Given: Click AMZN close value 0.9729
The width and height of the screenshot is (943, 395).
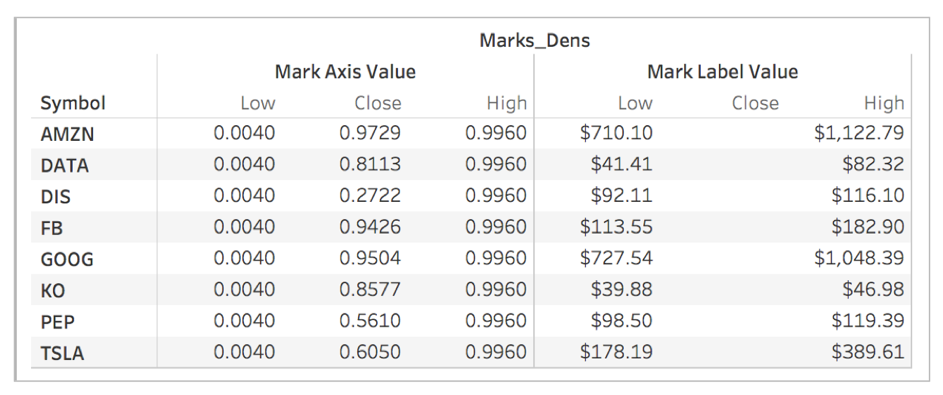Looking at the screenshot, I should (x=370, y=133).
